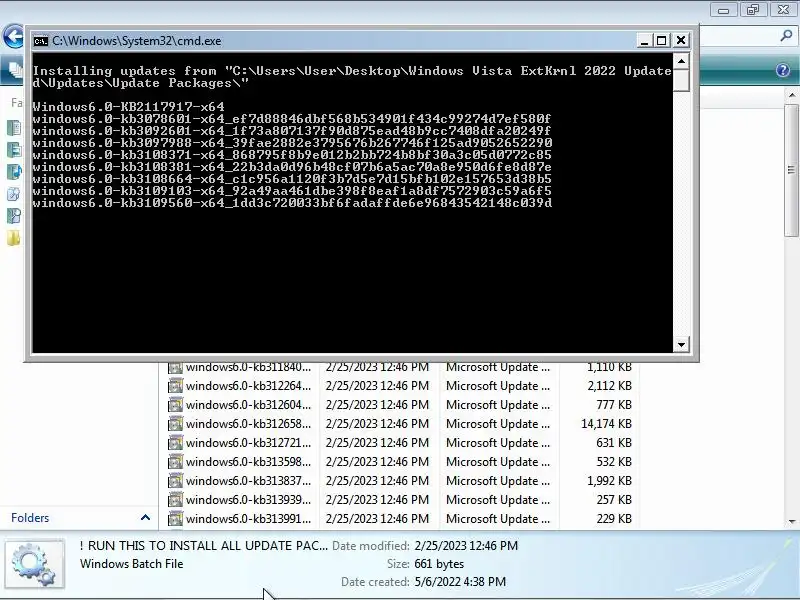Viewport: 800px width, 600px height.
Task: Click the Explorer search magnifier icon
Action: coord(786,36)
